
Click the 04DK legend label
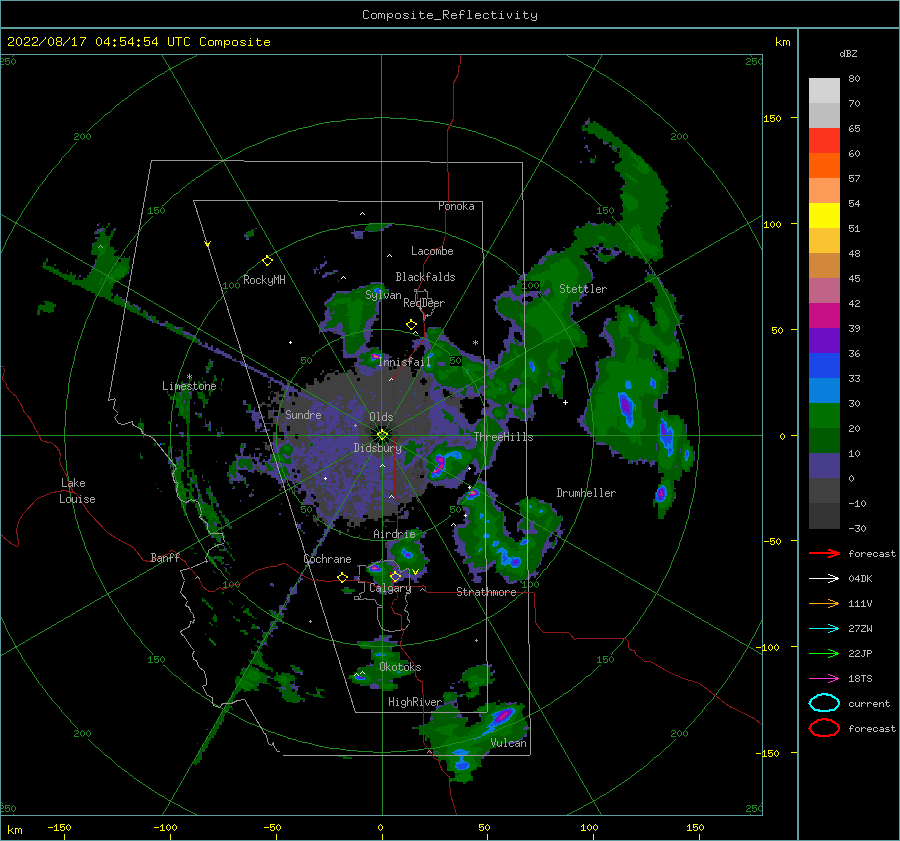pyautogui.click(x=860, y=579)
